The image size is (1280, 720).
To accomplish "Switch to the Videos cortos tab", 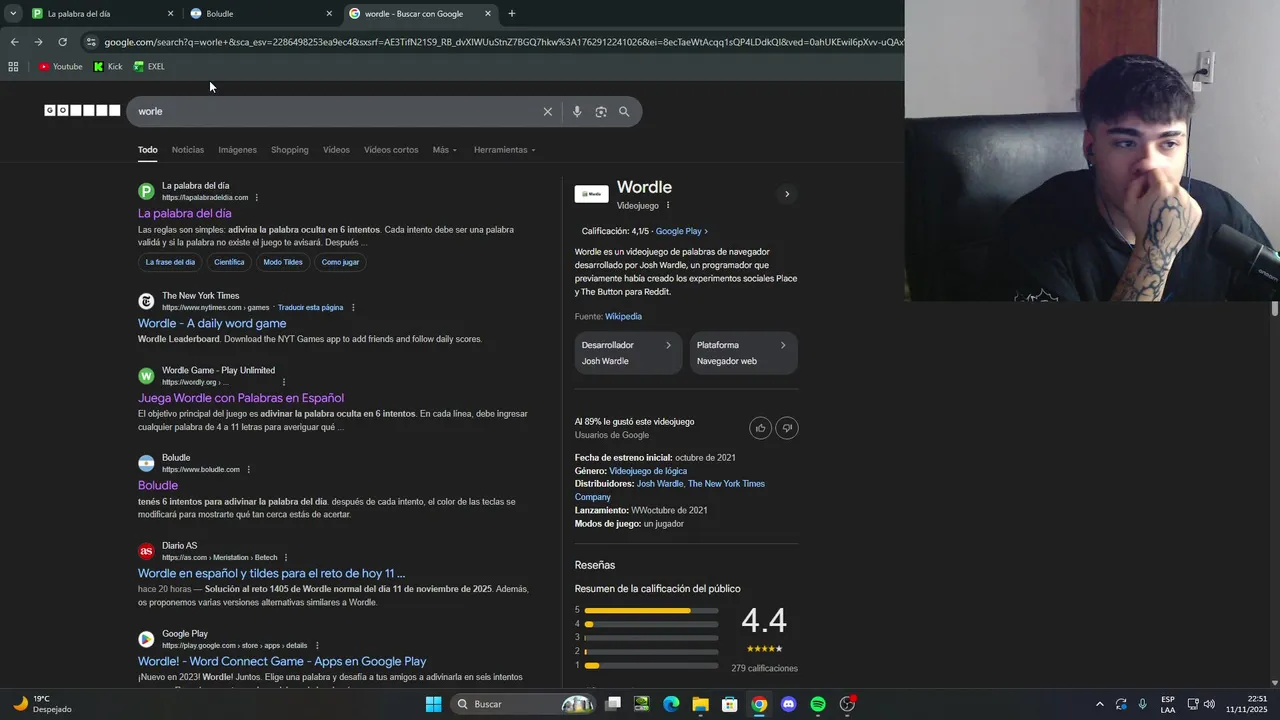I will click(x=391, y=150).
